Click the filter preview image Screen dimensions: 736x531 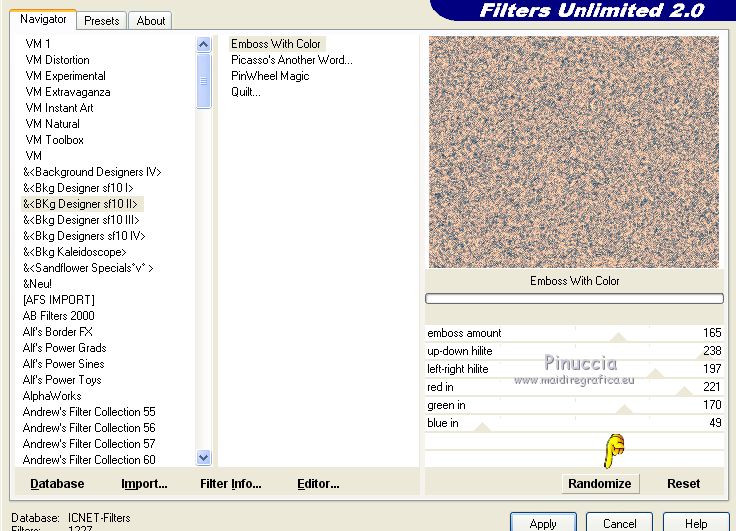tap(574, 152)
